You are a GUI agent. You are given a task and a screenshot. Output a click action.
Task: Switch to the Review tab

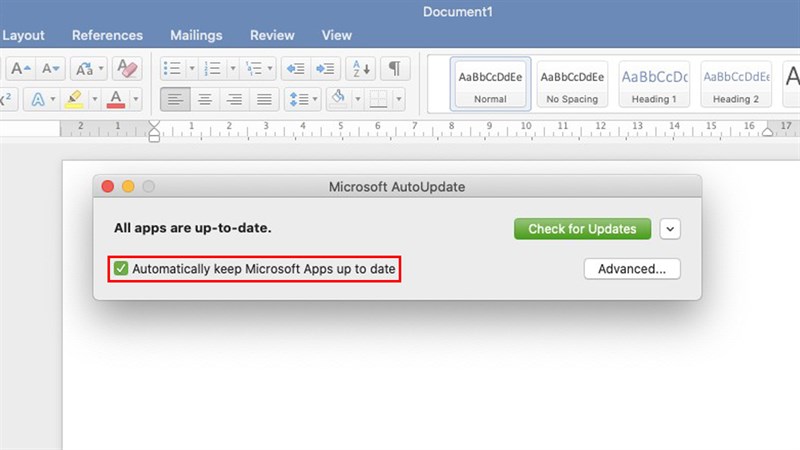(272, 35)
